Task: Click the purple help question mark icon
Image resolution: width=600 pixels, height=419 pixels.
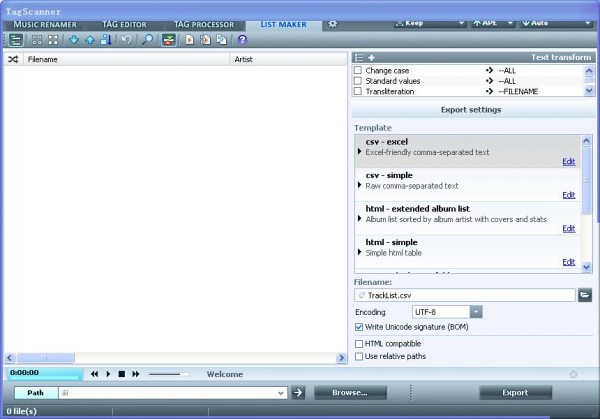Action: click(242, 40)
